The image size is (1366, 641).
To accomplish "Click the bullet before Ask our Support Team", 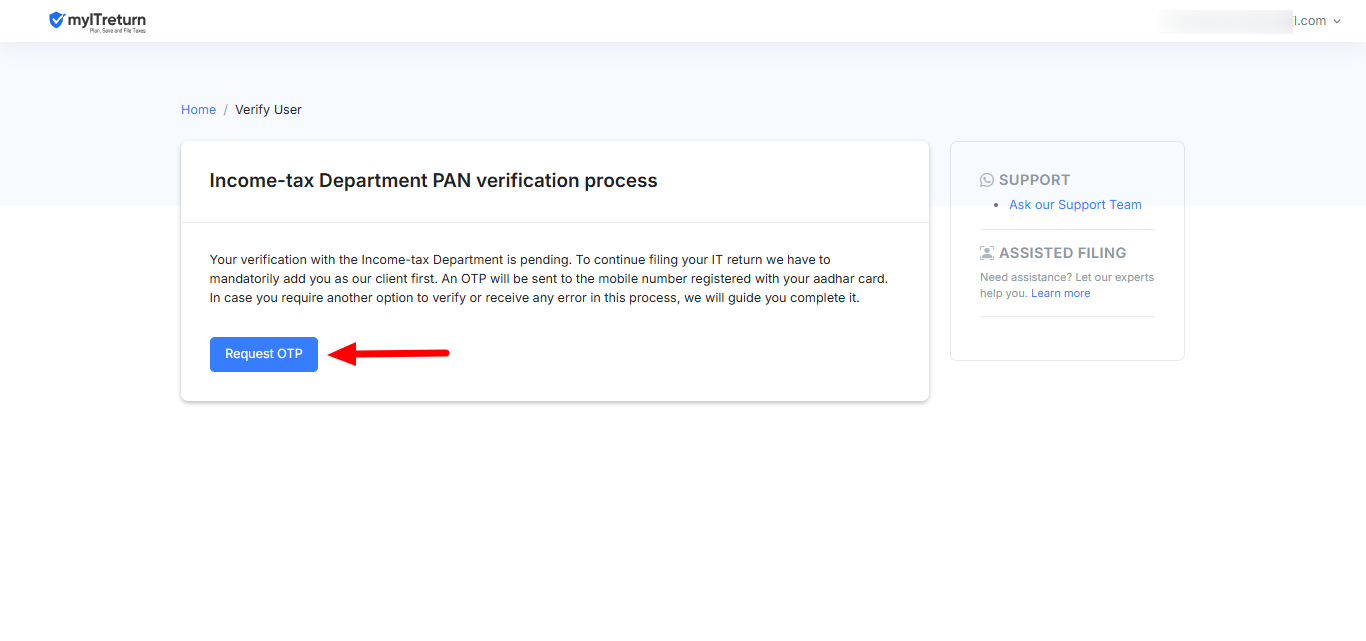I will coord(996,205).
